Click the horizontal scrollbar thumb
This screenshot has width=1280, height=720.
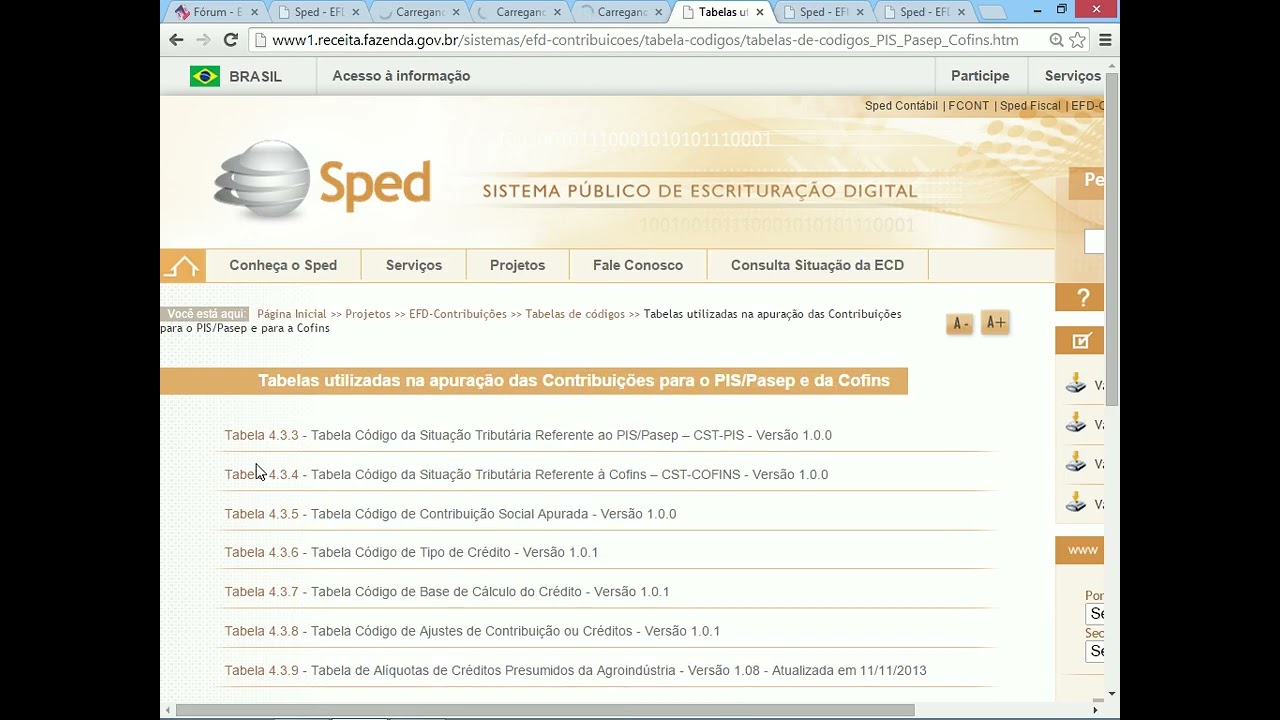[x=545, y=710]
